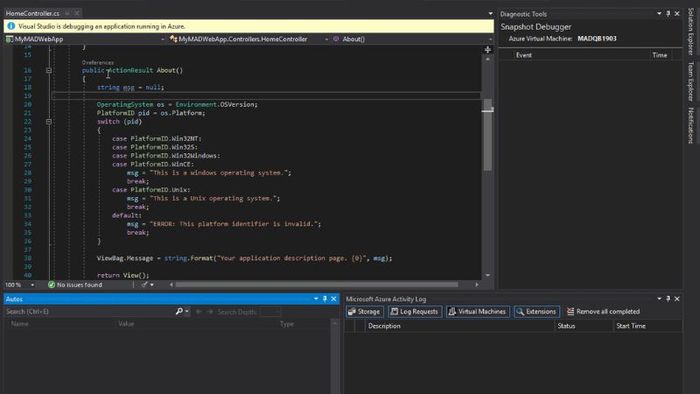Pin the Microsoft Azure Activity Log panel
The height and width of the screenshot is (394, 700).
pos(668,299)
